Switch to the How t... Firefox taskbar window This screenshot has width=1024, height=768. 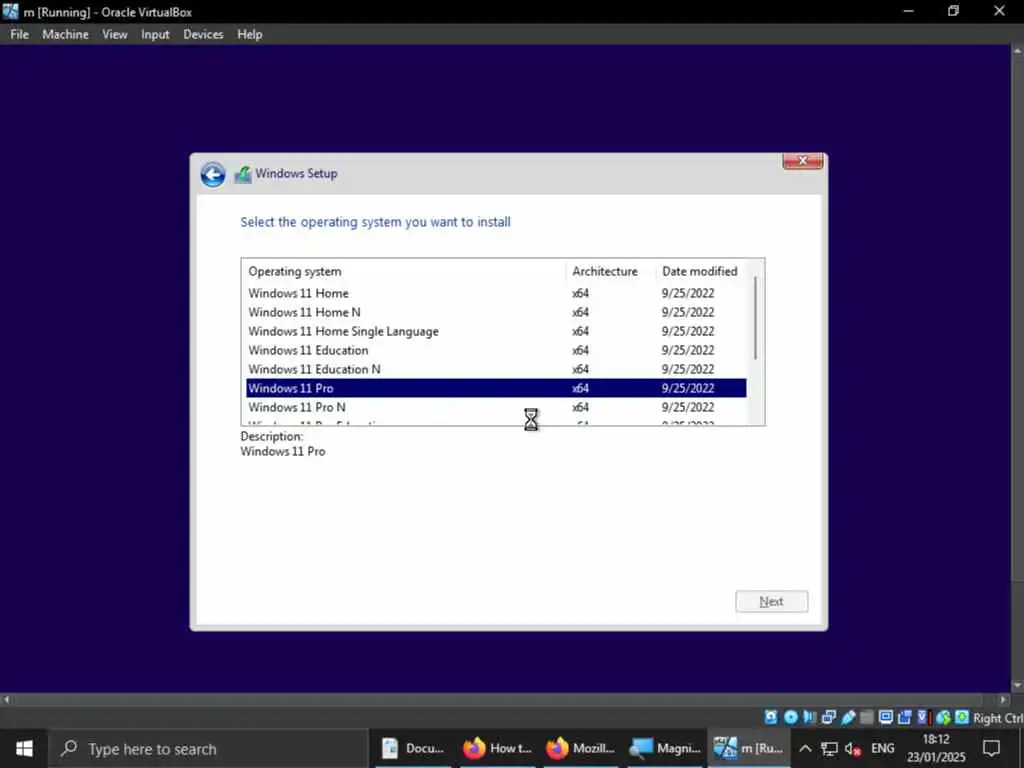(498, 748)
